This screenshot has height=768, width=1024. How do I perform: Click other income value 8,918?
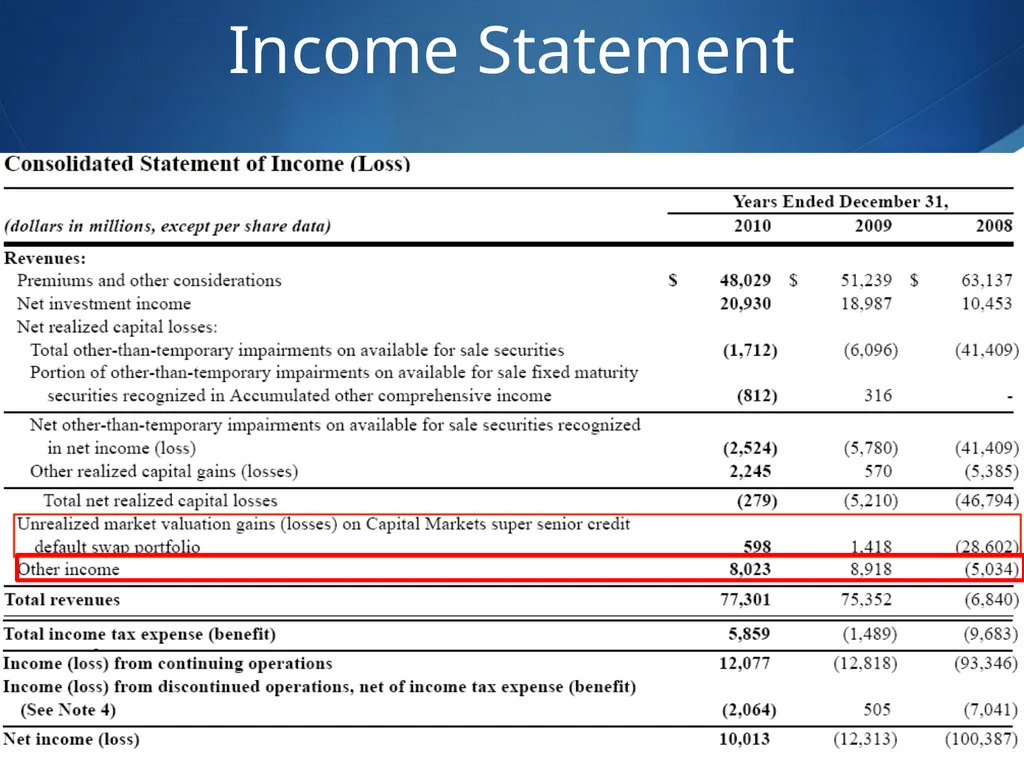(871, 569)
